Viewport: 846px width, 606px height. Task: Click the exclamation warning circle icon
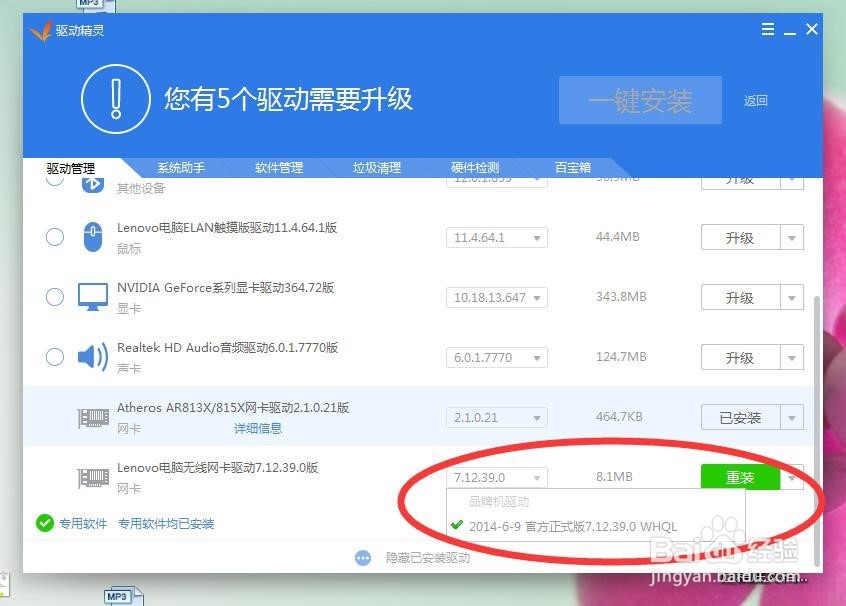[115, 99]
